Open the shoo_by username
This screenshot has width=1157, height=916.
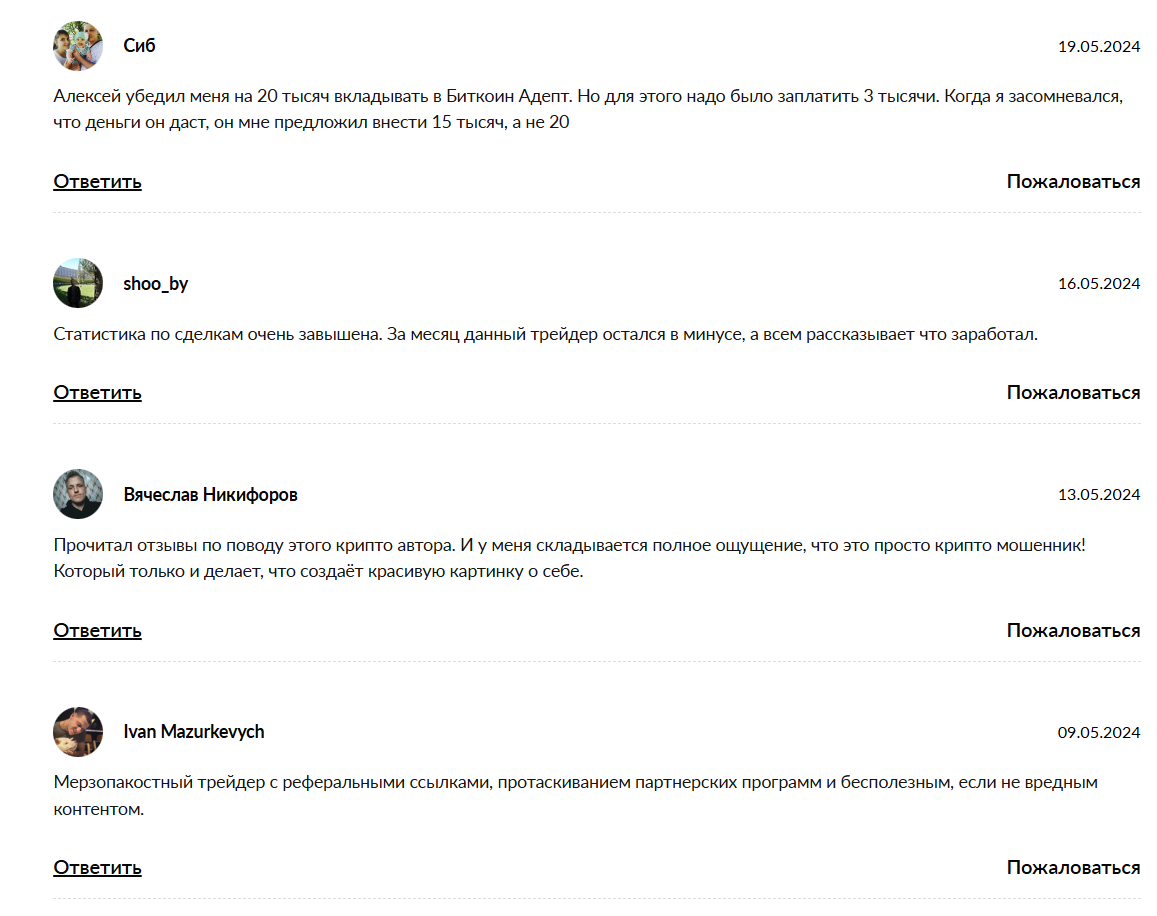pos(156,284)
